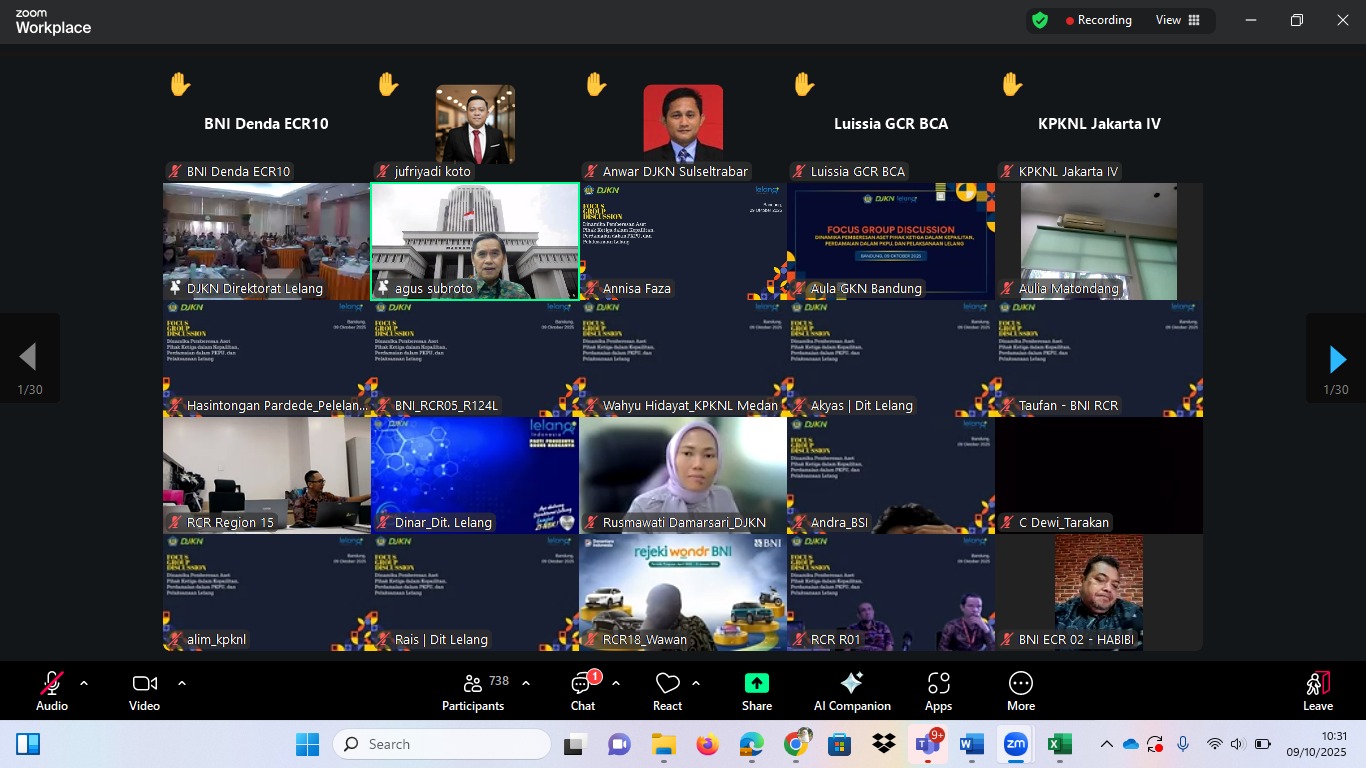The image size is (1366, 768).
Task: Expand the Video options arrow
Action: (182, 683)
